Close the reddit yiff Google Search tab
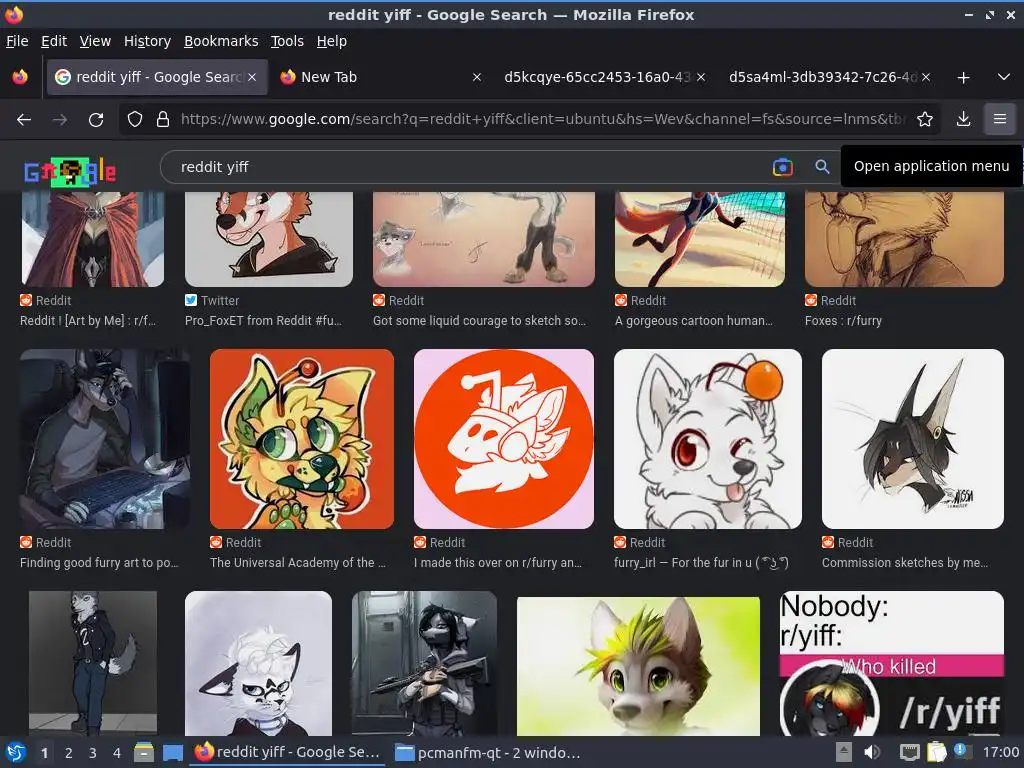The image size is (1024, 768). coord(252,77)
